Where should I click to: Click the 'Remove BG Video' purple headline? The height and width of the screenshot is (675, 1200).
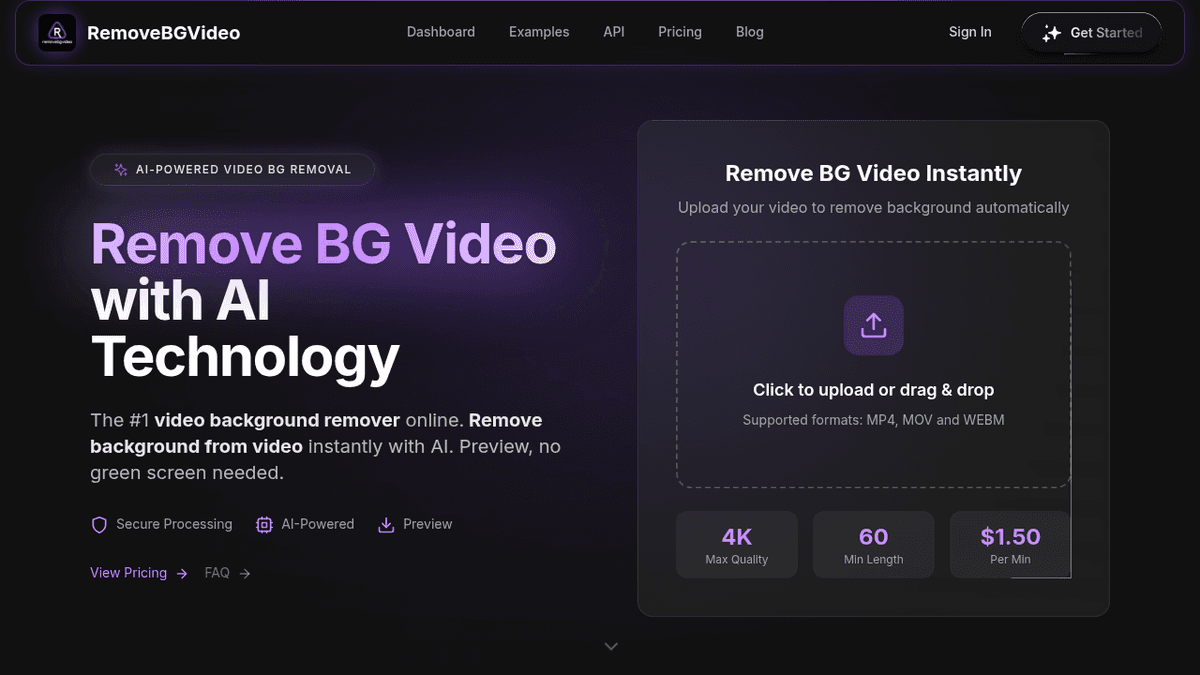point(323,245)
